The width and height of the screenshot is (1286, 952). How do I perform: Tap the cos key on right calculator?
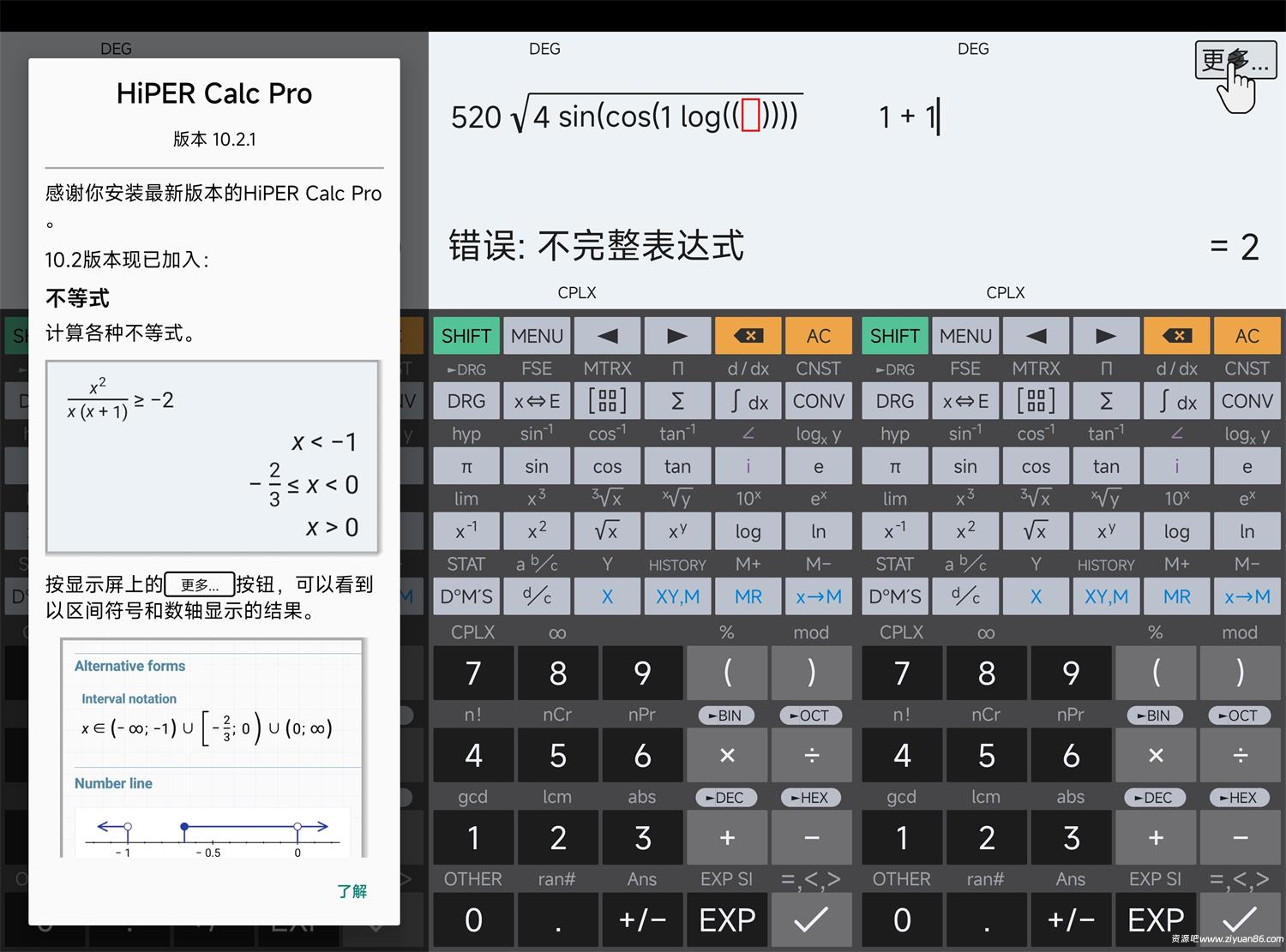click(1036, 466)
